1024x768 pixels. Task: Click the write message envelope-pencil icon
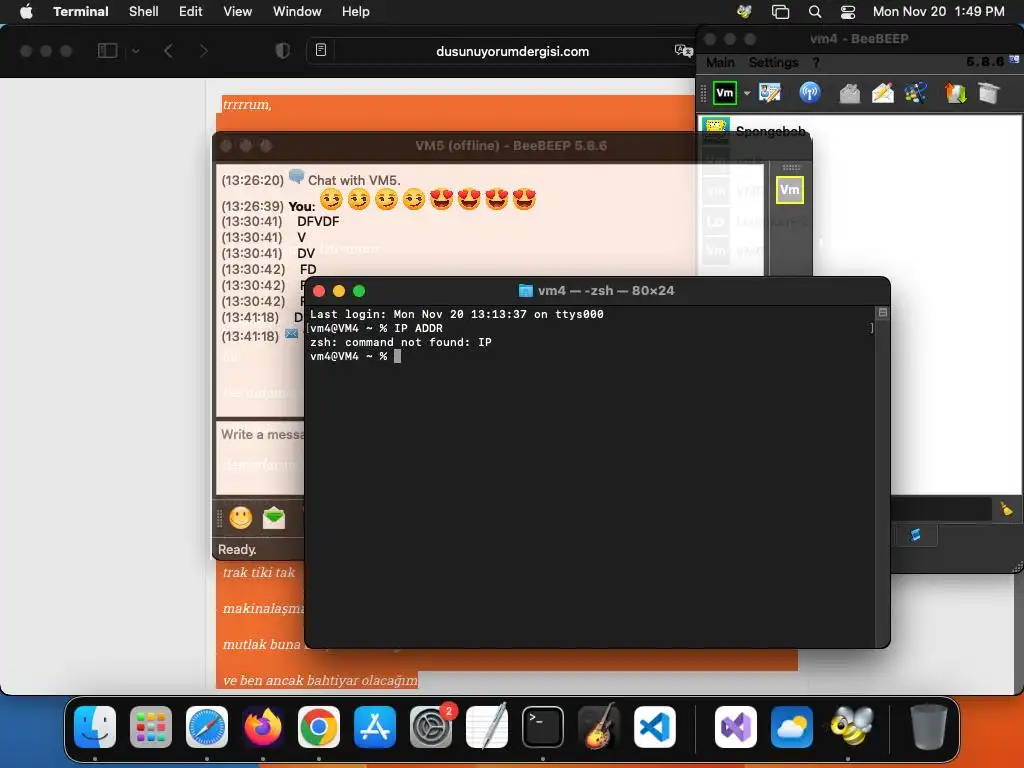pyautogui.click(x=883, y=93)
